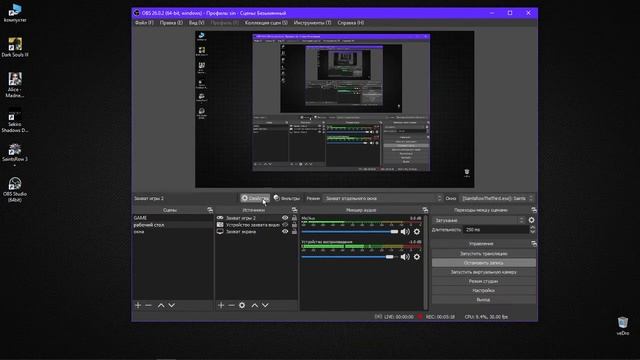Open Alice Madness desktop shortcut

tap(15, 85)
